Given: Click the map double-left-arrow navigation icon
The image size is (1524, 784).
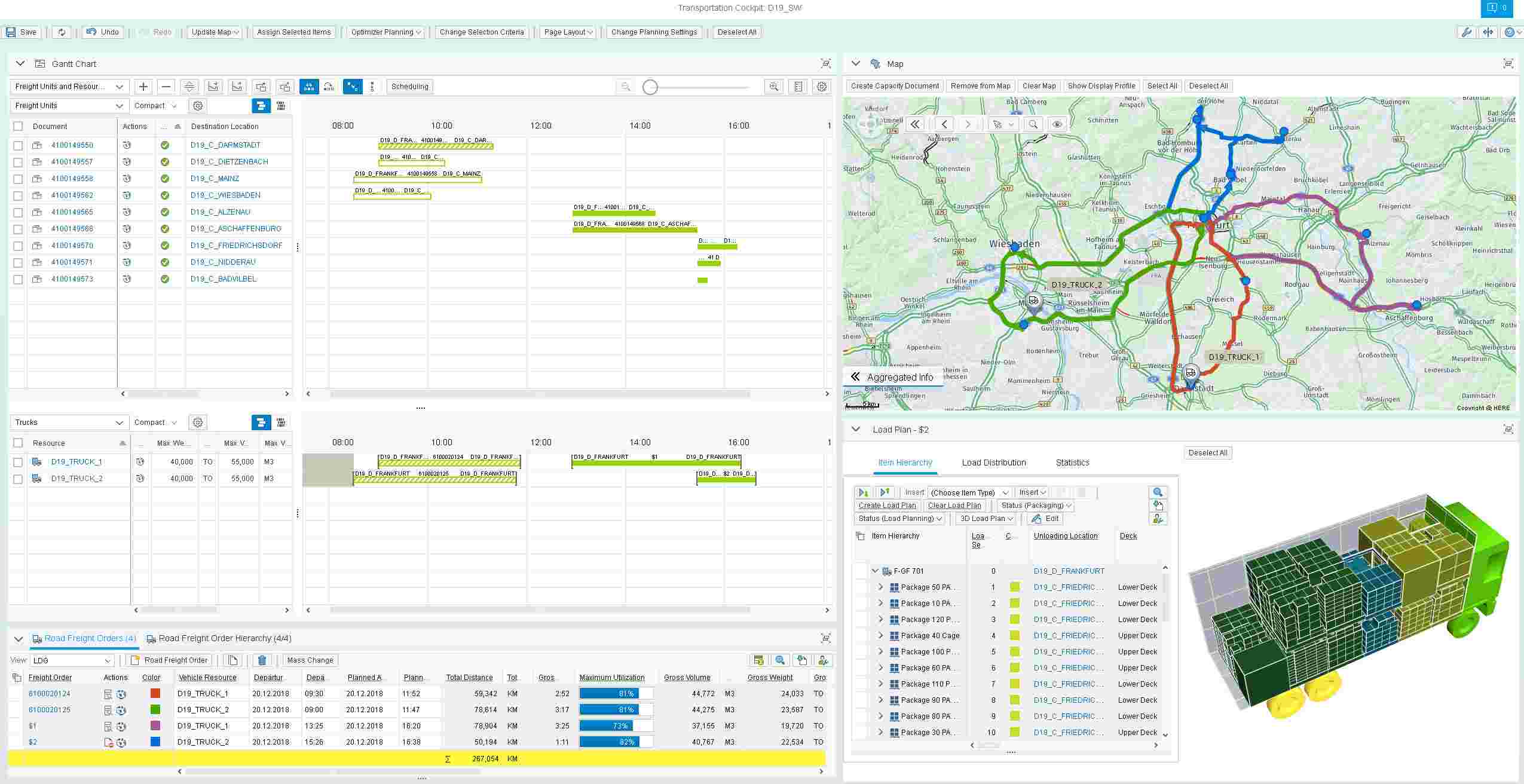Looking at the screenshot, I should click(914, 124).
